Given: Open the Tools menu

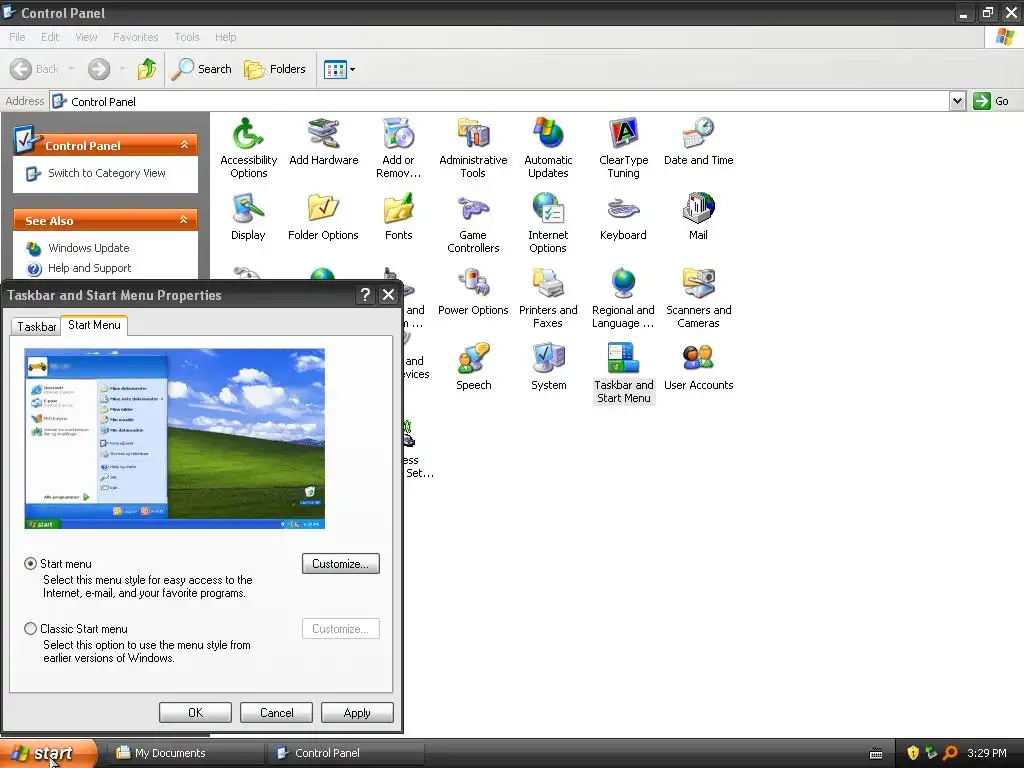Looking at the screenshot, I should coord(187,37).
